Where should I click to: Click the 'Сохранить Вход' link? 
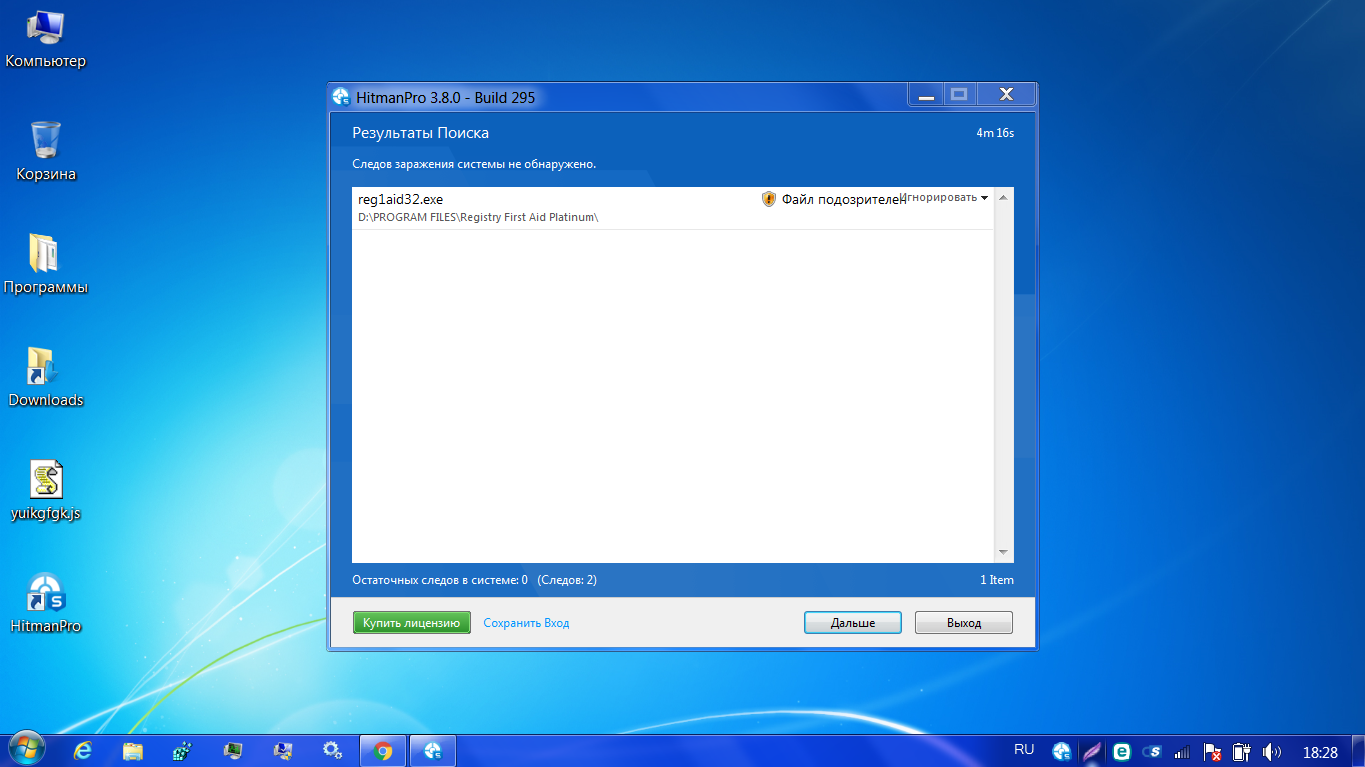pos(526,623)
